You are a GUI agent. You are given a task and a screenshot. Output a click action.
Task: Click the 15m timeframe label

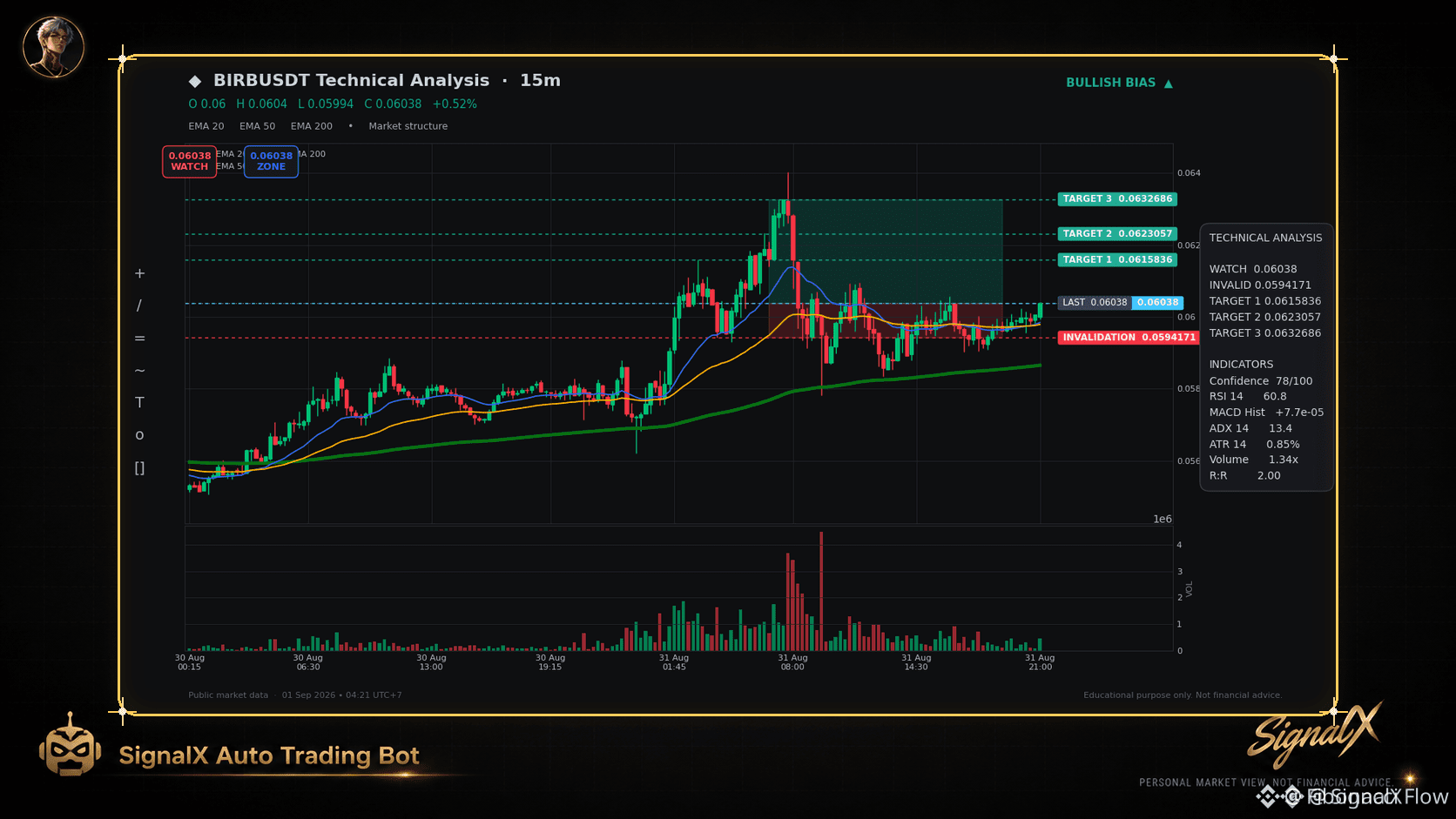click(x=540, y=80)
